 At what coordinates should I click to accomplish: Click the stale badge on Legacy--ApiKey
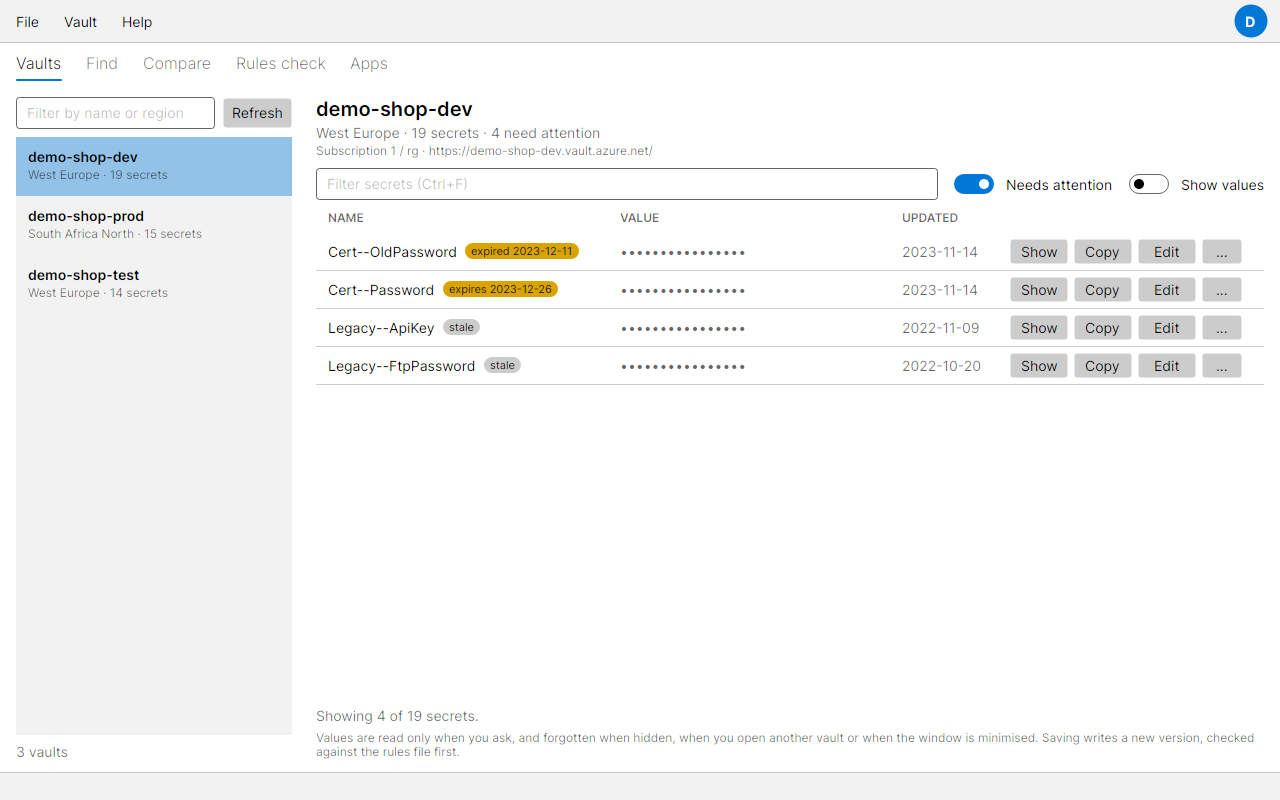tap(461, 327)
